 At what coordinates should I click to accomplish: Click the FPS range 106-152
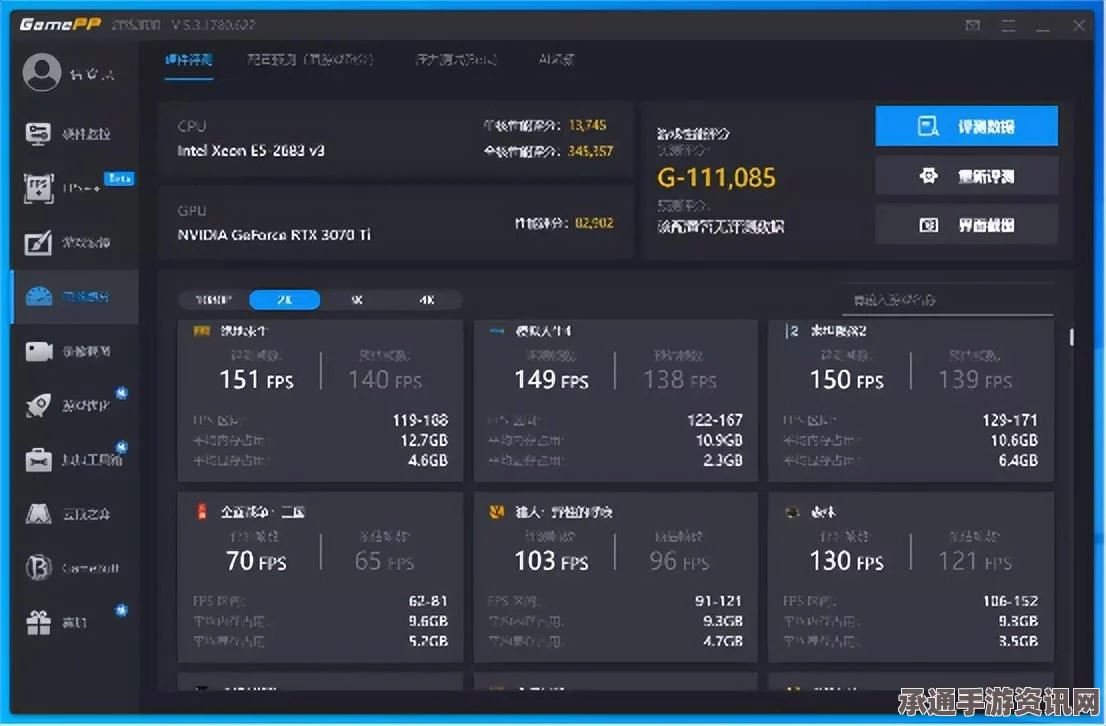[x=1010, y=601]
